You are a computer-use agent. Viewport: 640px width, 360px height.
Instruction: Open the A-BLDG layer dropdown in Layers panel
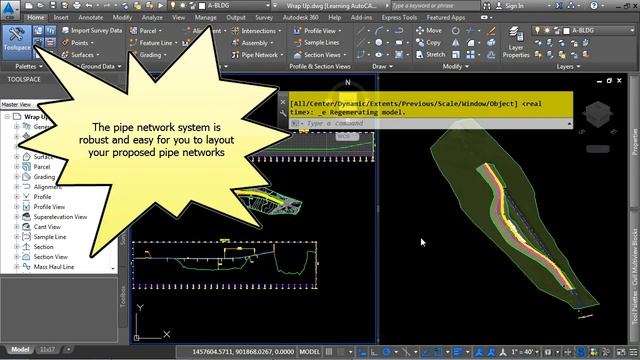click(x=632, y=31)
